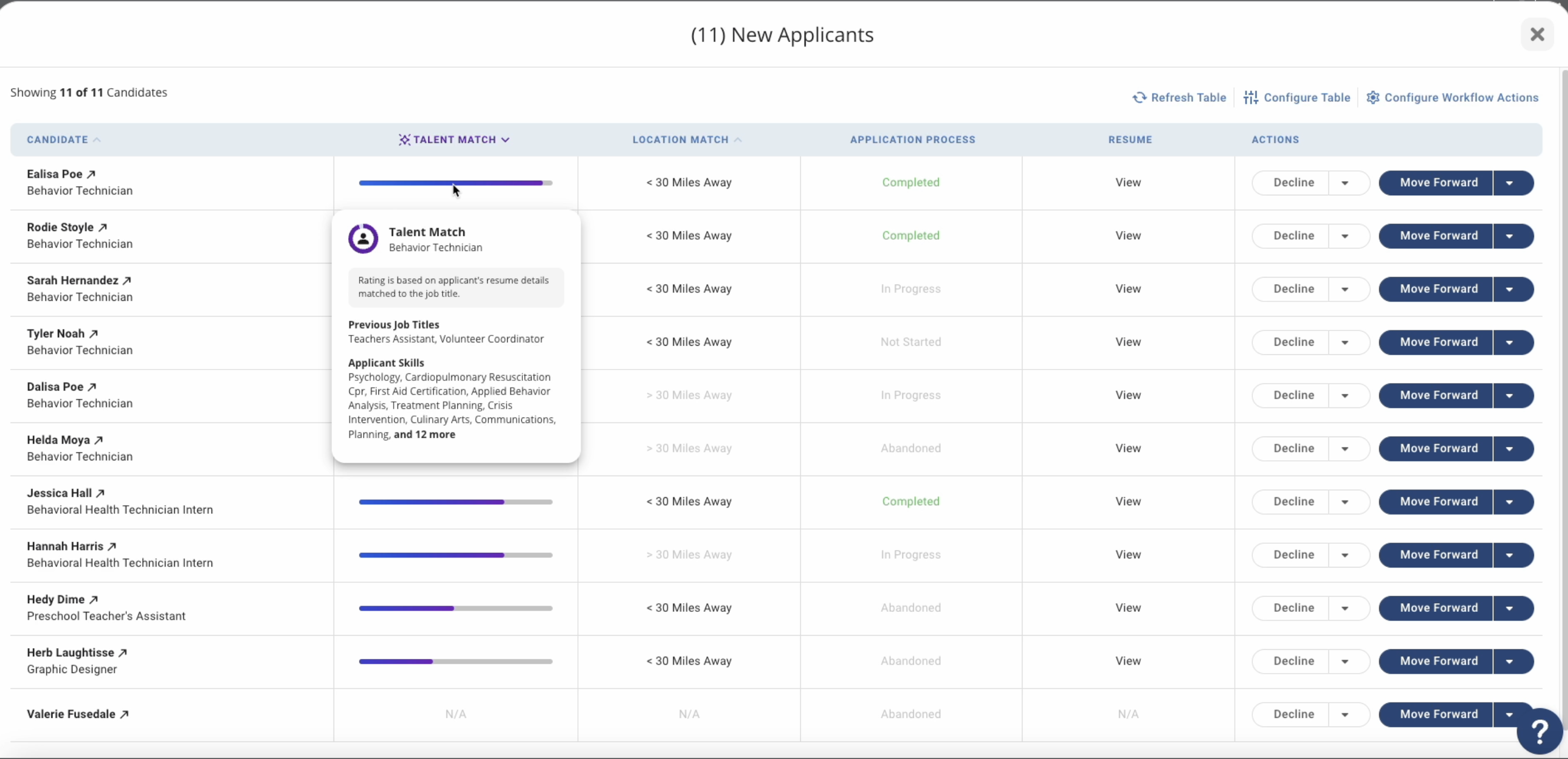
Task: Click the 'Showing 11 of 11 Candidates' text
Action: coord(89,93)
